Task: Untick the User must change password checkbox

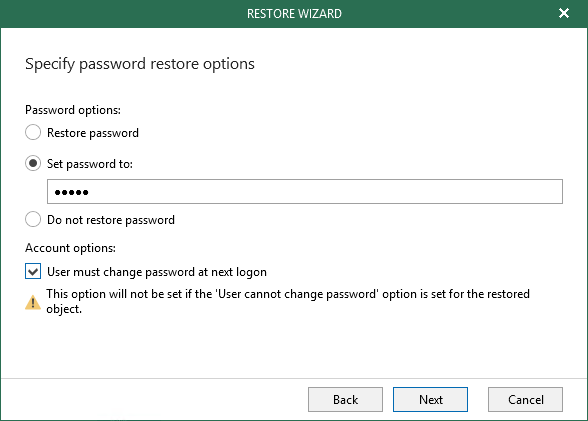Action: (x=33, y=271)
